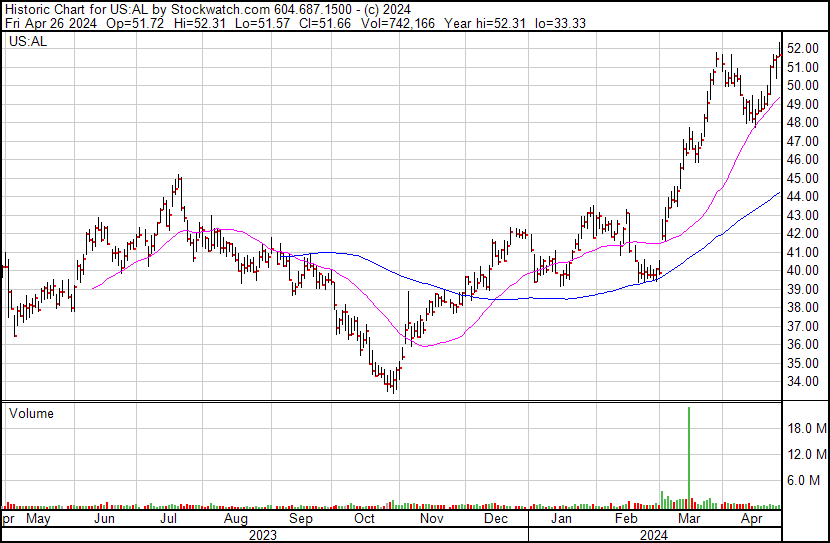This screenshot has height=543, width=830.
Task: Click the Volume panel label
Action: [x=31, y=413]
